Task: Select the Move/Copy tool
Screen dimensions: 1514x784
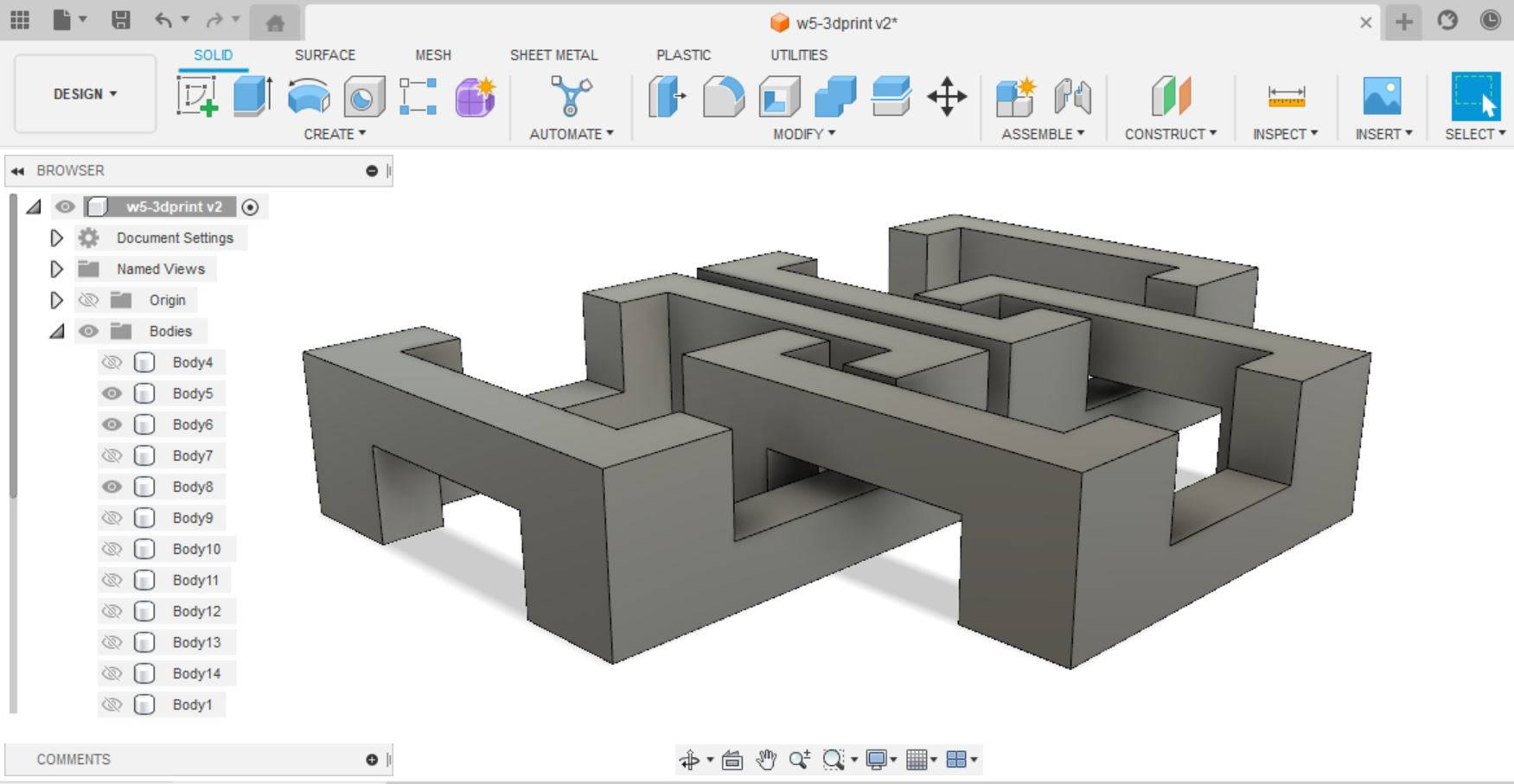Action: [x=947, y=95]
